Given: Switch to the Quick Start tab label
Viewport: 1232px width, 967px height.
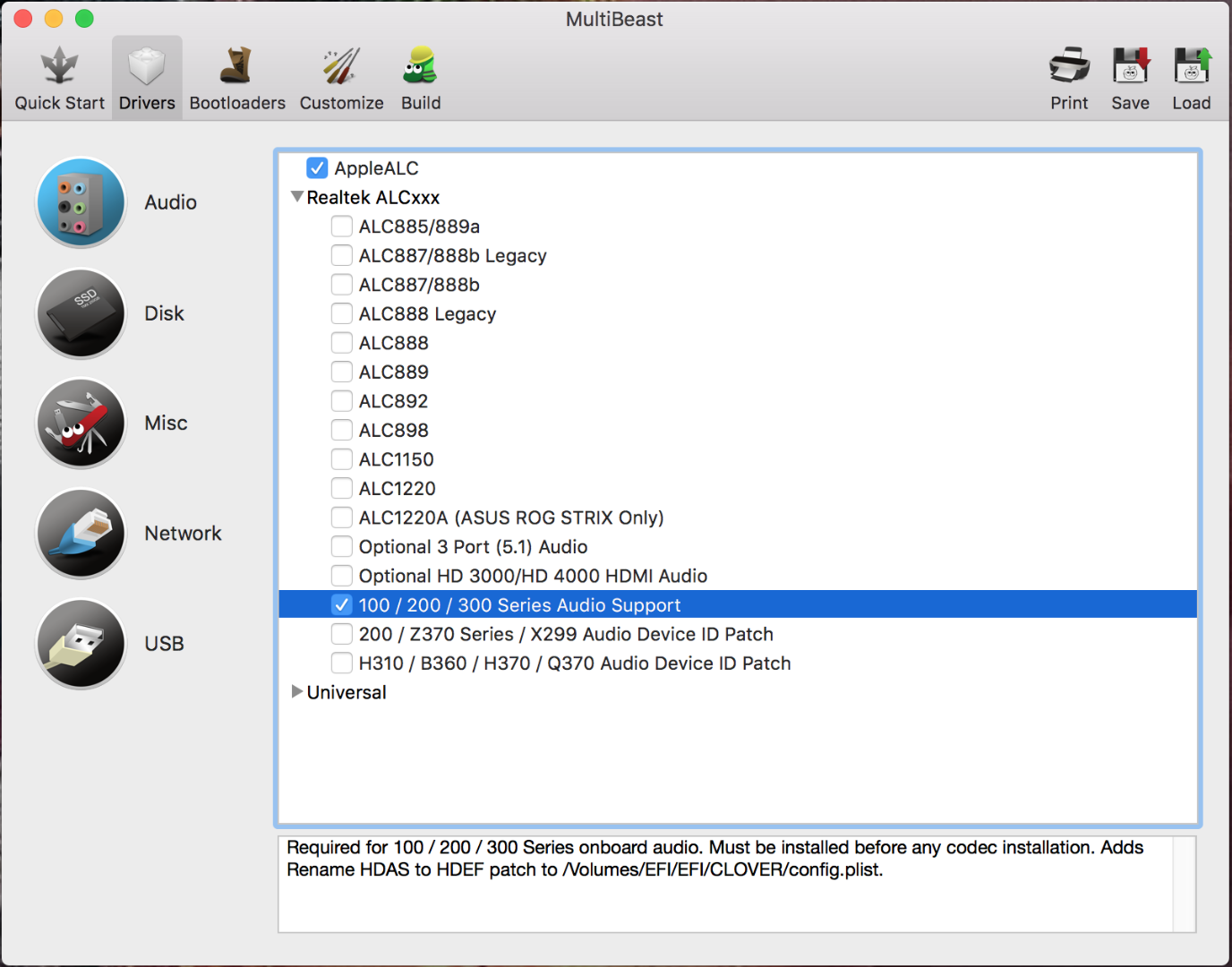Looking at the screenshot, I should coord(59,103).
